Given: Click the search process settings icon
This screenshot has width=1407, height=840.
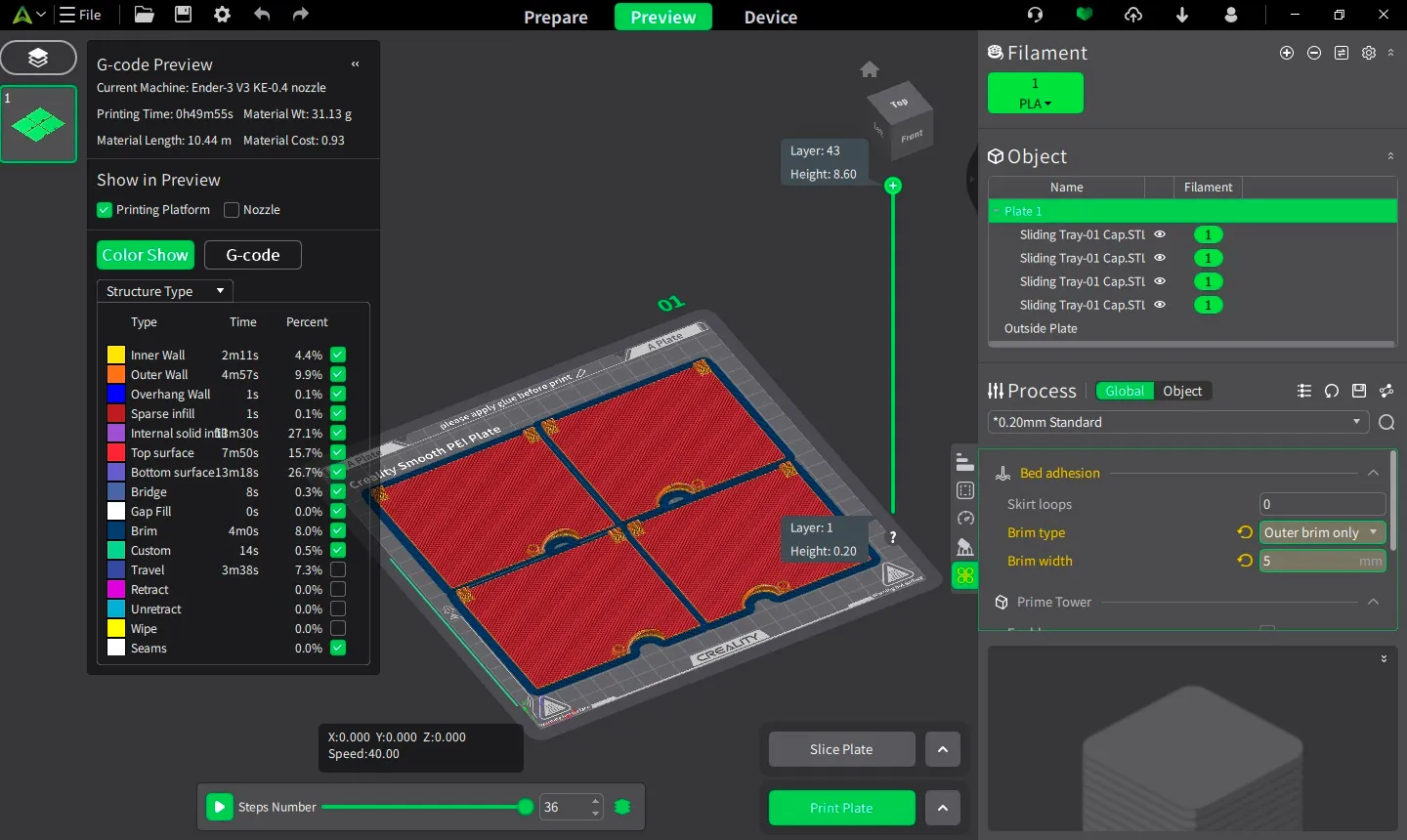Looking at the screenshot, I should point(1386,423).
